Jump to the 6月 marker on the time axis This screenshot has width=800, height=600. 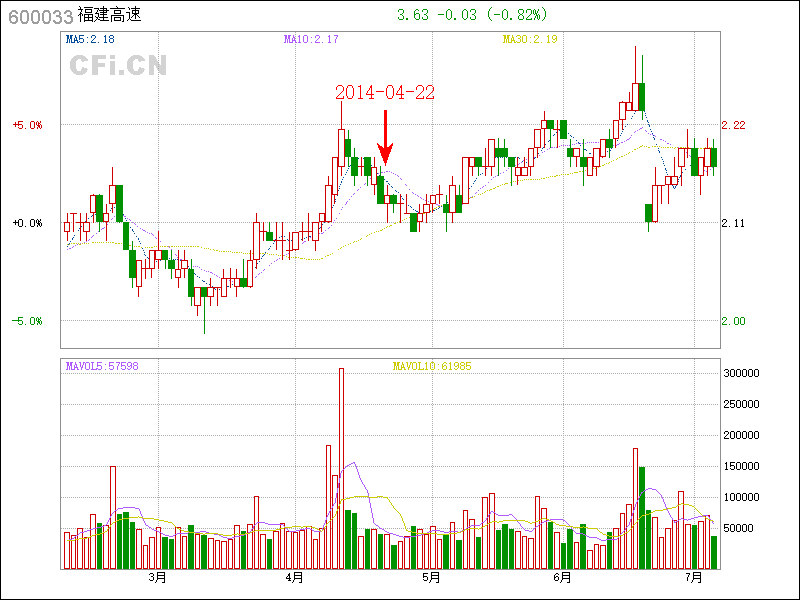(x=562, y=578)
